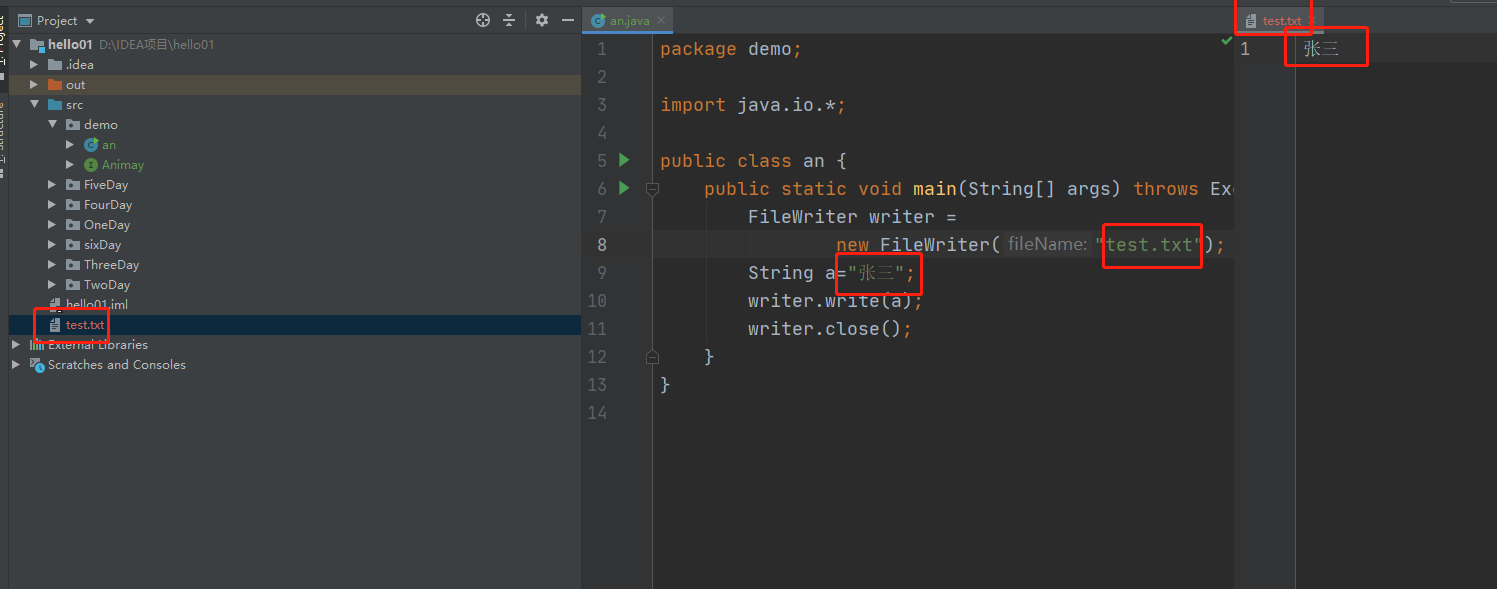
Task: Select the ThreeDay package label
Action: tap(111, 265)
